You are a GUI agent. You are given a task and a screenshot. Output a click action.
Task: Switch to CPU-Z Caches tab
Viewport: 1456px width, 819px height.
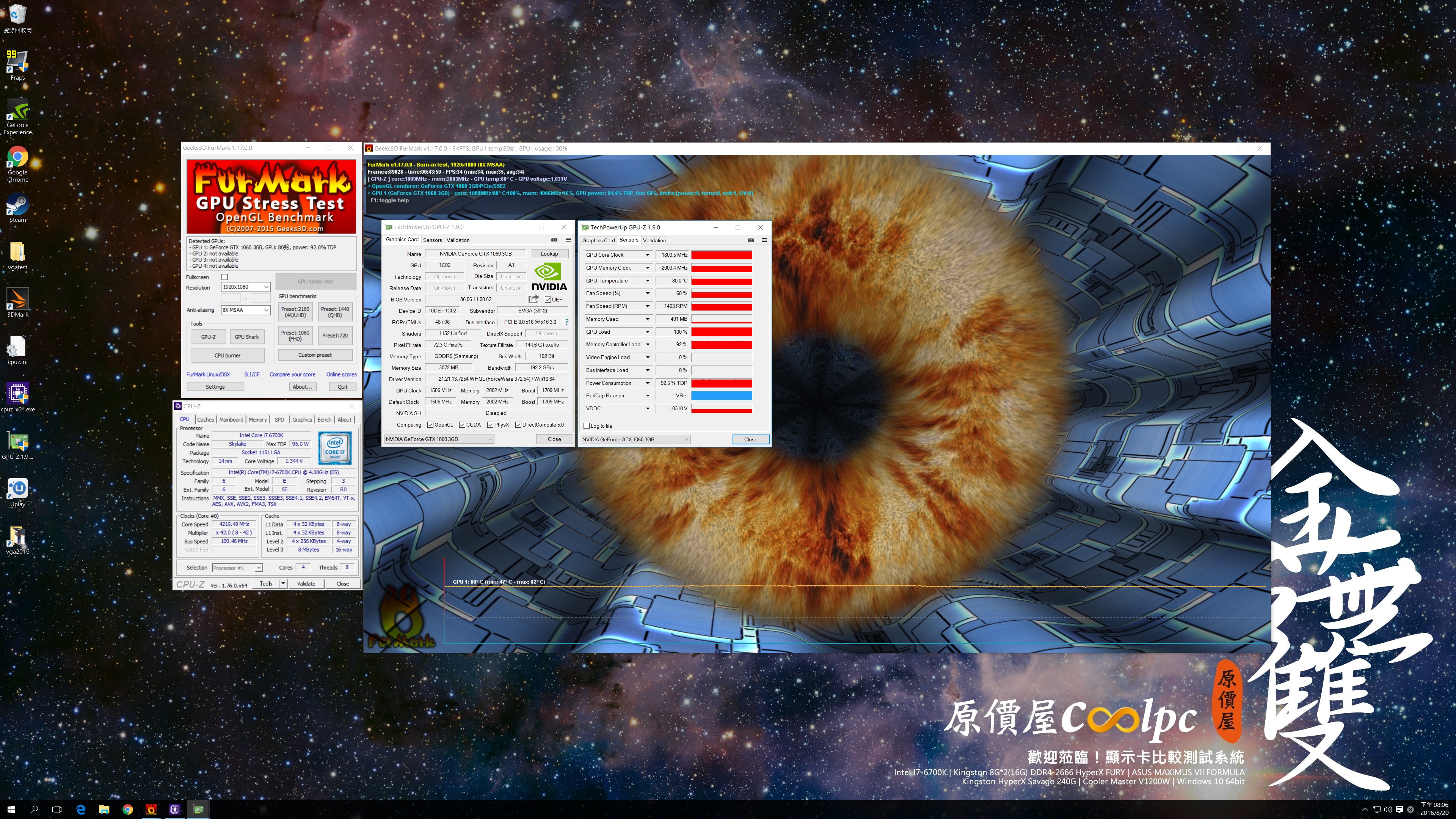(x=205, y=419)
